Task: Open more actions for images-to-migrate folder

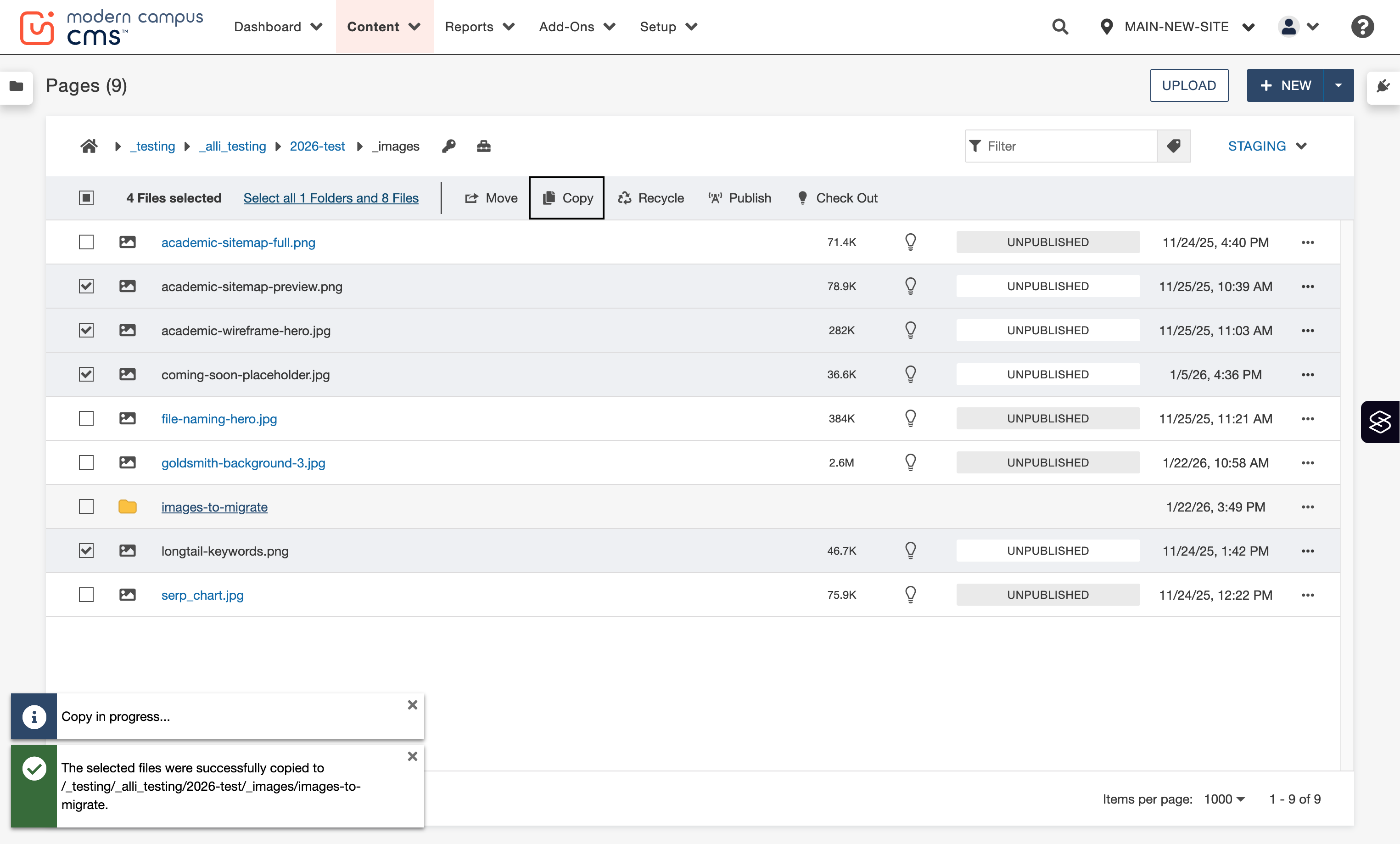Action: pyautogui.click(x=1307, y=507)
